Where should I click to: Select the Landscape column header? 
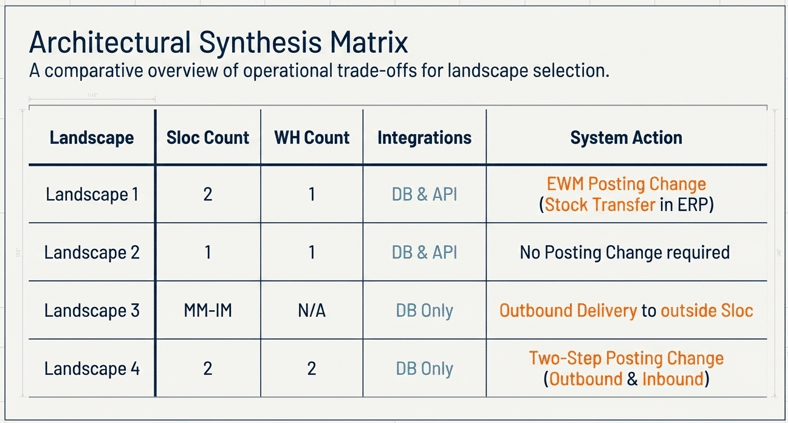[91, 138]
